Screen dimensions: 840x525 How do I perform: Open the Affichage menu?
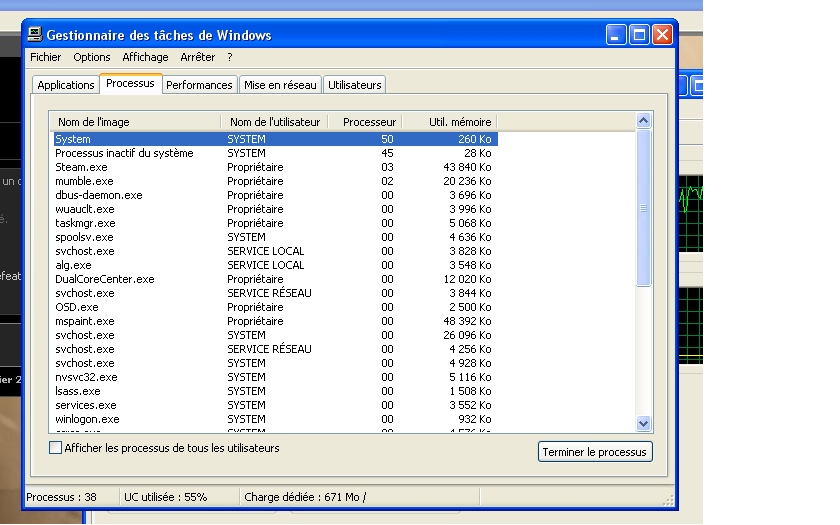(x=145, y=57)
